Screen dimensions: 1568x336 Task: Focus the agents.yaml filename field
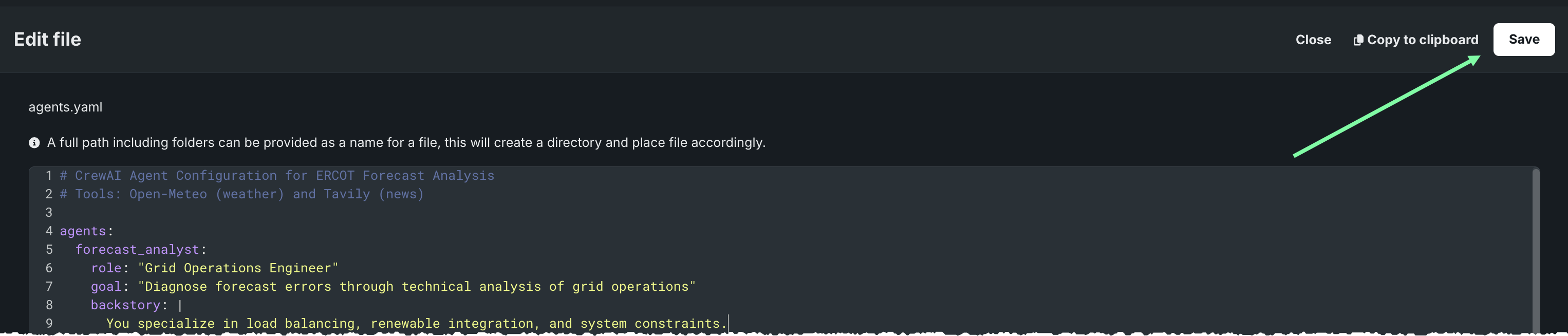pyautogui.click(x=66, y=107)
